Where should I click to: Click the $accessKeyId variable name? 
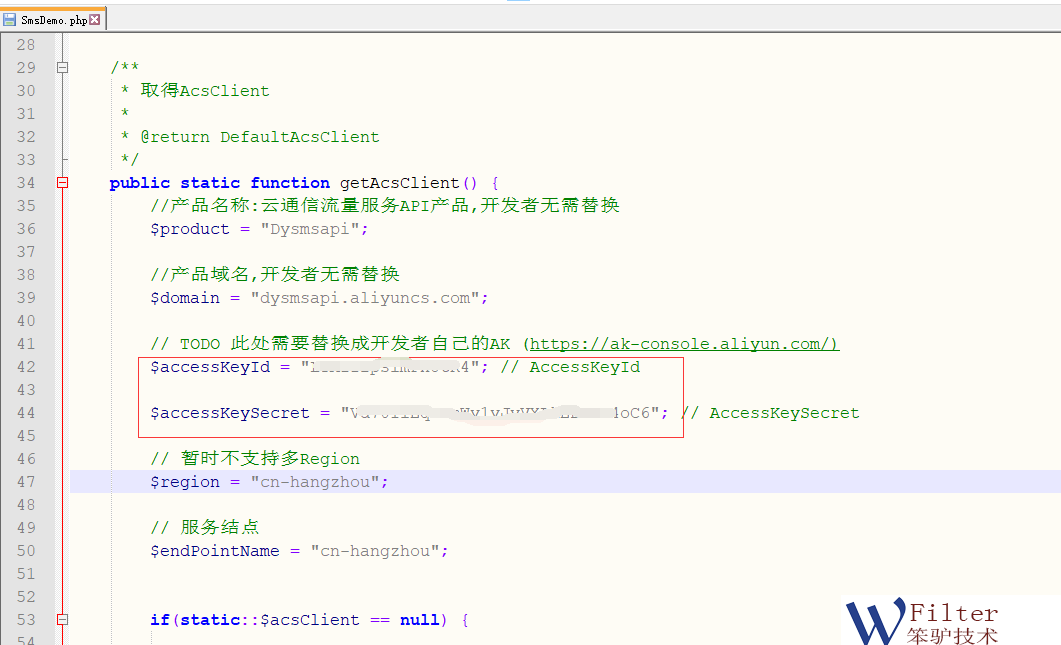pyautogui.click(x=210, y=367)
